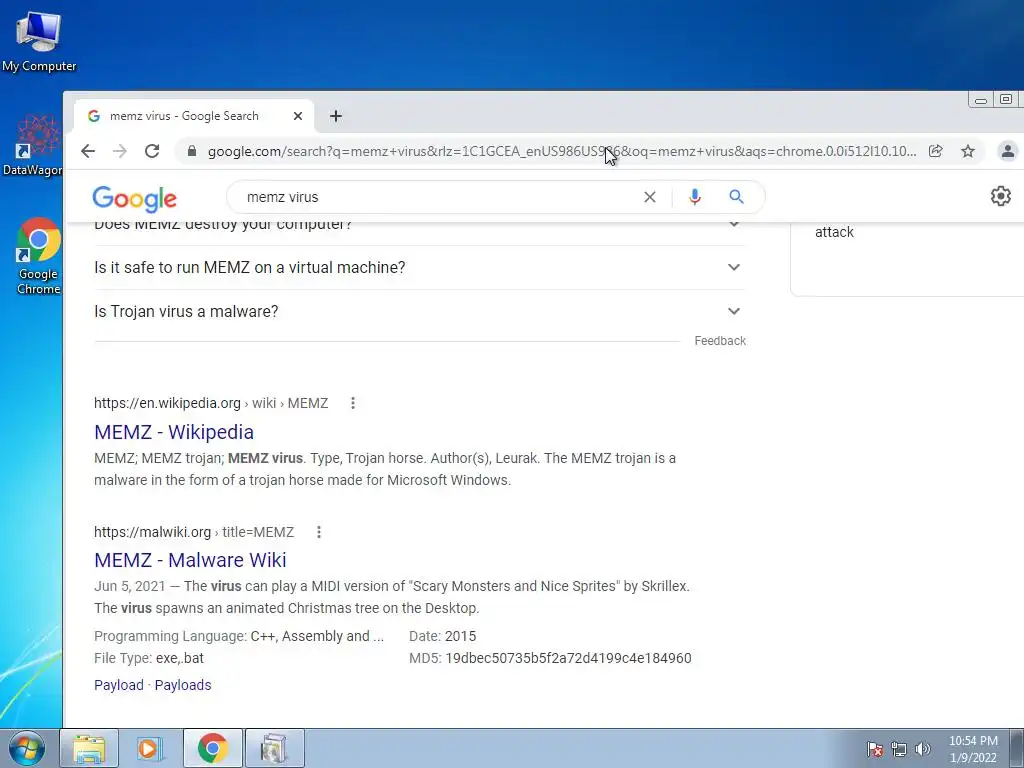Open the Chrome profile avatar menu
The height and width of the screenshot is (768, 1024).
pyautogui.click(x=1008, y=152)
